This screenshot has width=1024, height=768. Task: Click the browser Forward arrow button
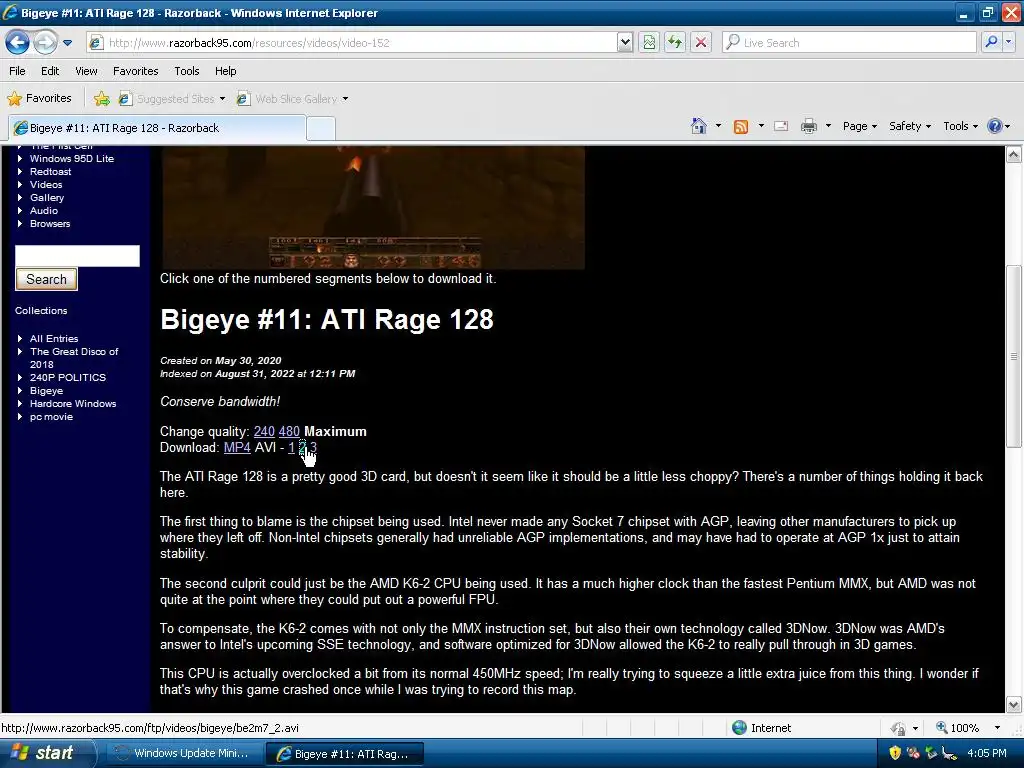[x=45, y=42]
